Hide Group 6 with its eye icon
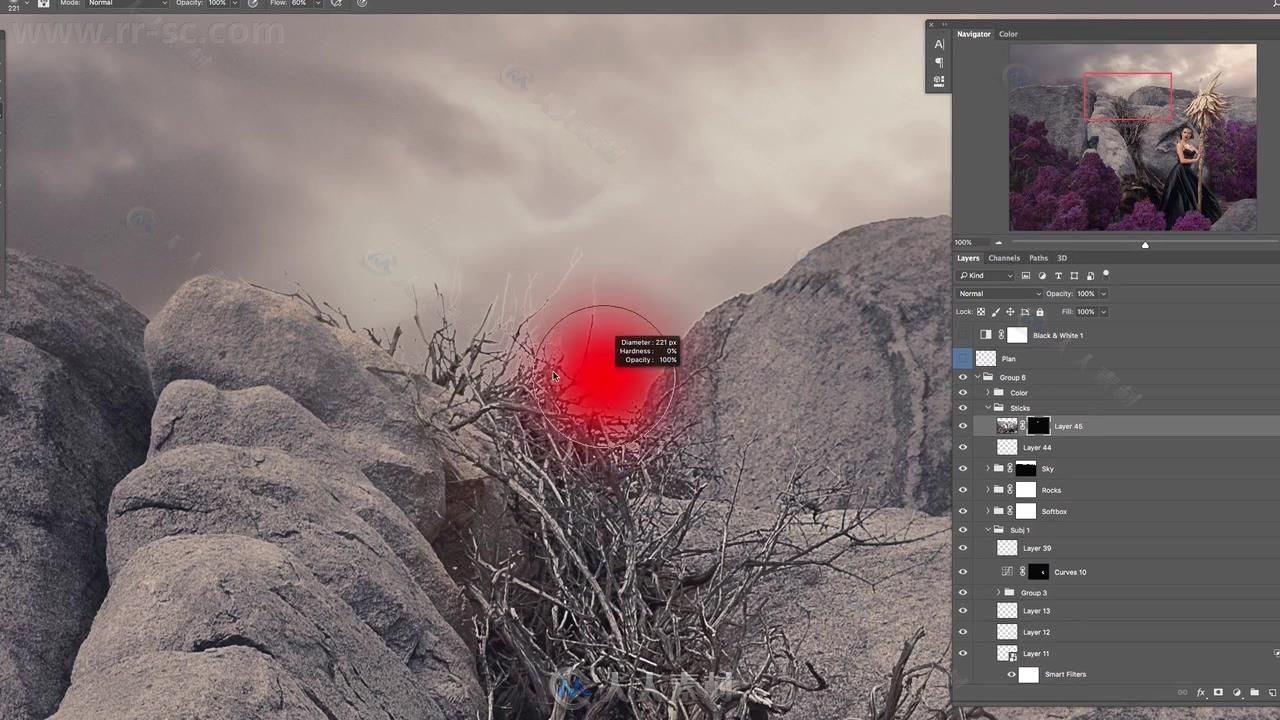The height and width of the screenshot is (720, 1280). [x=963, y=377]
